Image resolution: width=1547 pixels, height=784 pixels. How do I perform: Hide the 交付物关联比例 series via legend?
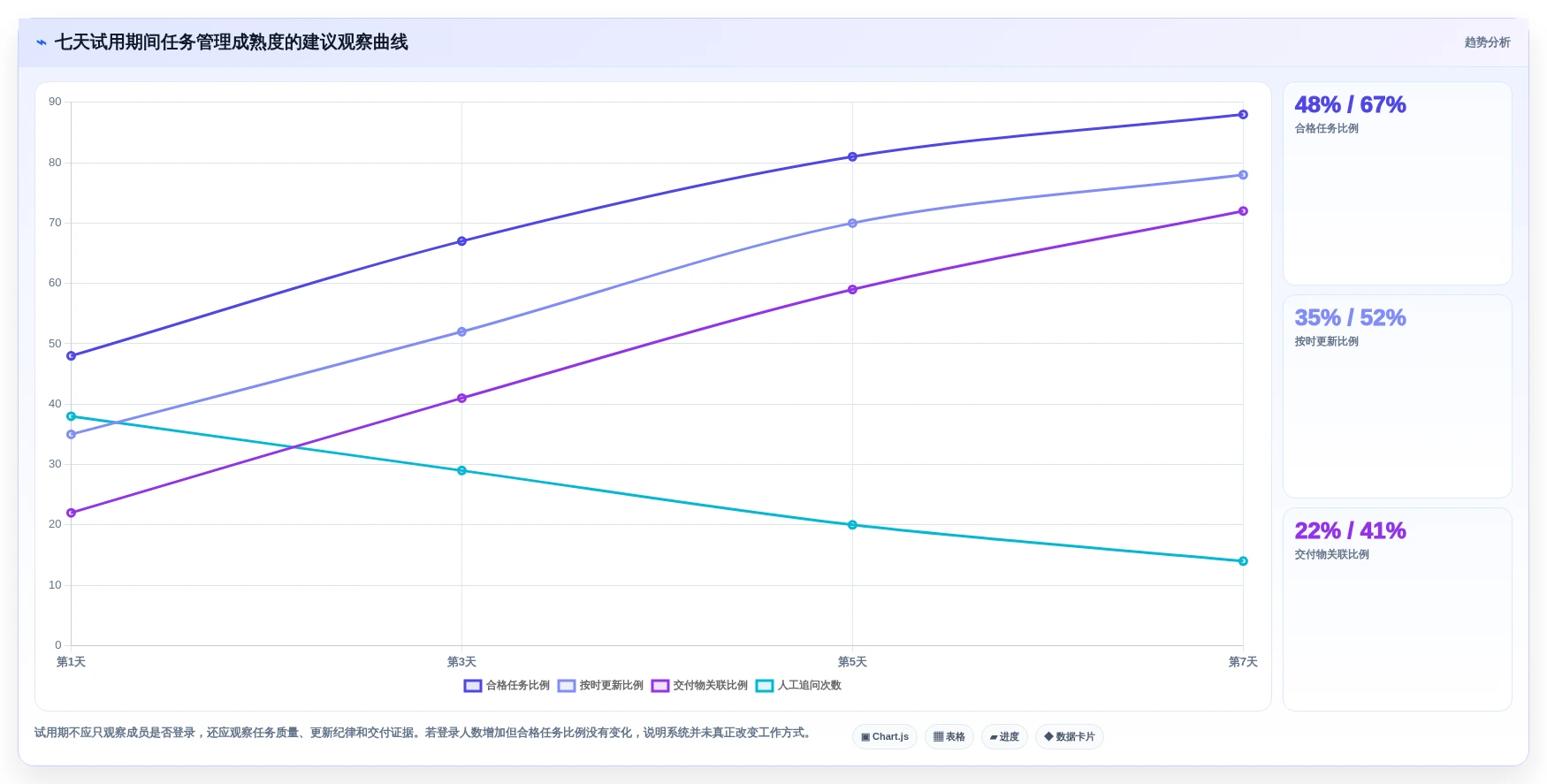[699, 686]
